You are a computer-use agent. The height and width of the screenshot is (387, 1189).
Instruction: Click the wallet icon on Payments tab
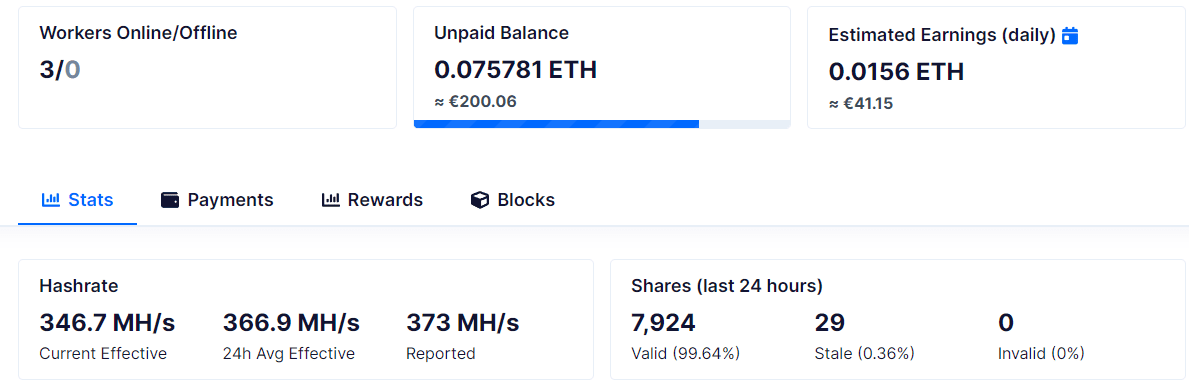click(x=170, y=200)
